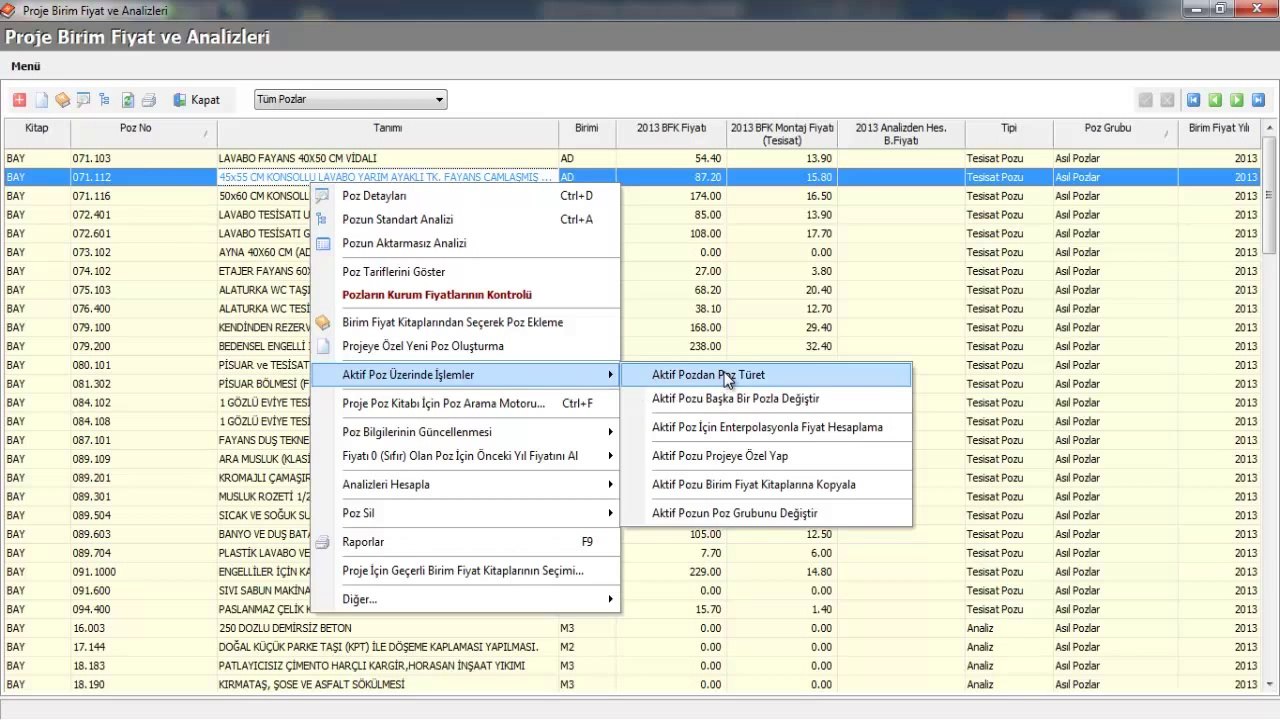Viewport: 1280px width, 720px height.
Task: Click the red plus add-item toolbar icon
Action: click(x=19, y=100)
